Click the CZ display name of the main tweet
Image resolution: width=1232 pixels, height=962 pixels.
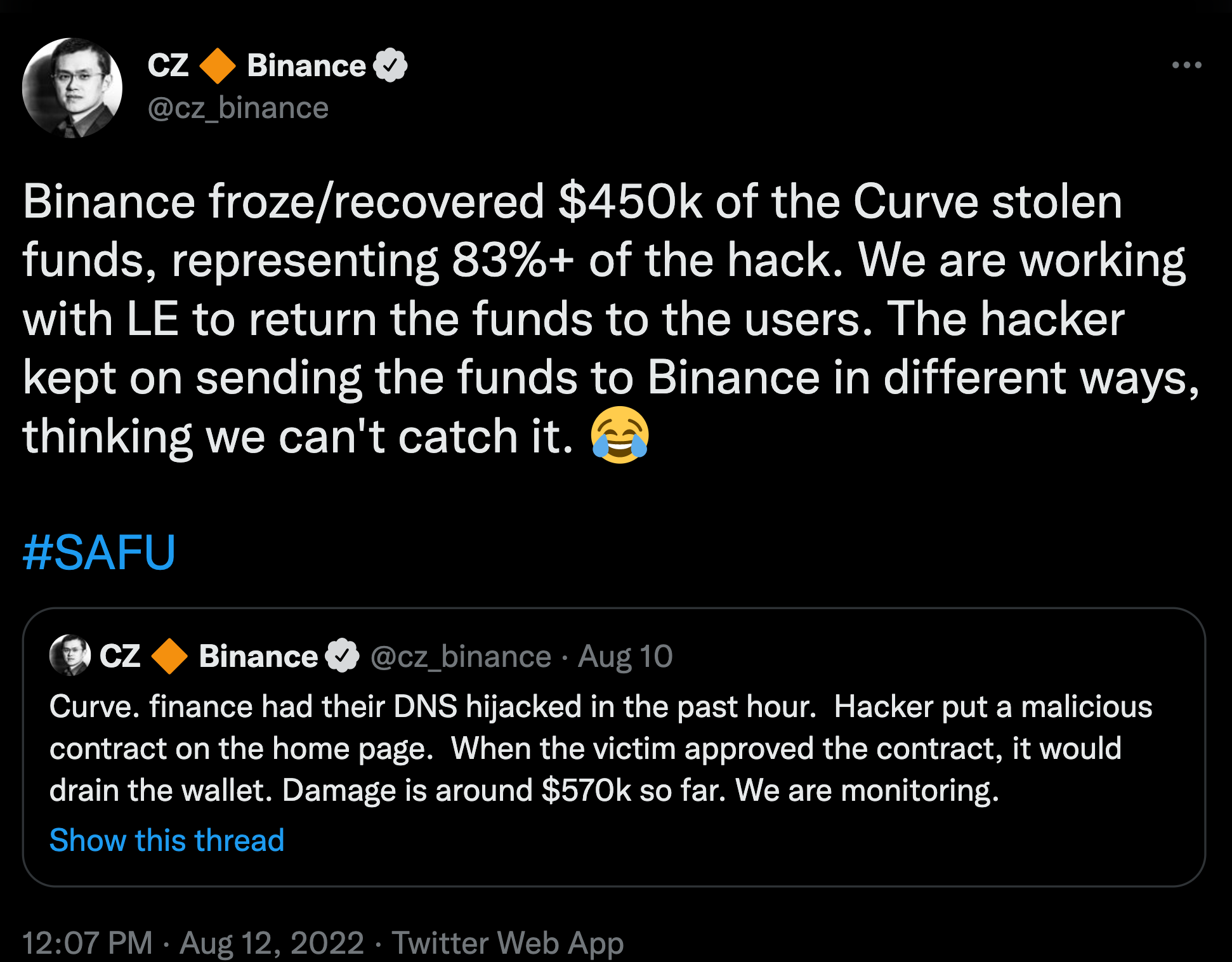[167, 65]
